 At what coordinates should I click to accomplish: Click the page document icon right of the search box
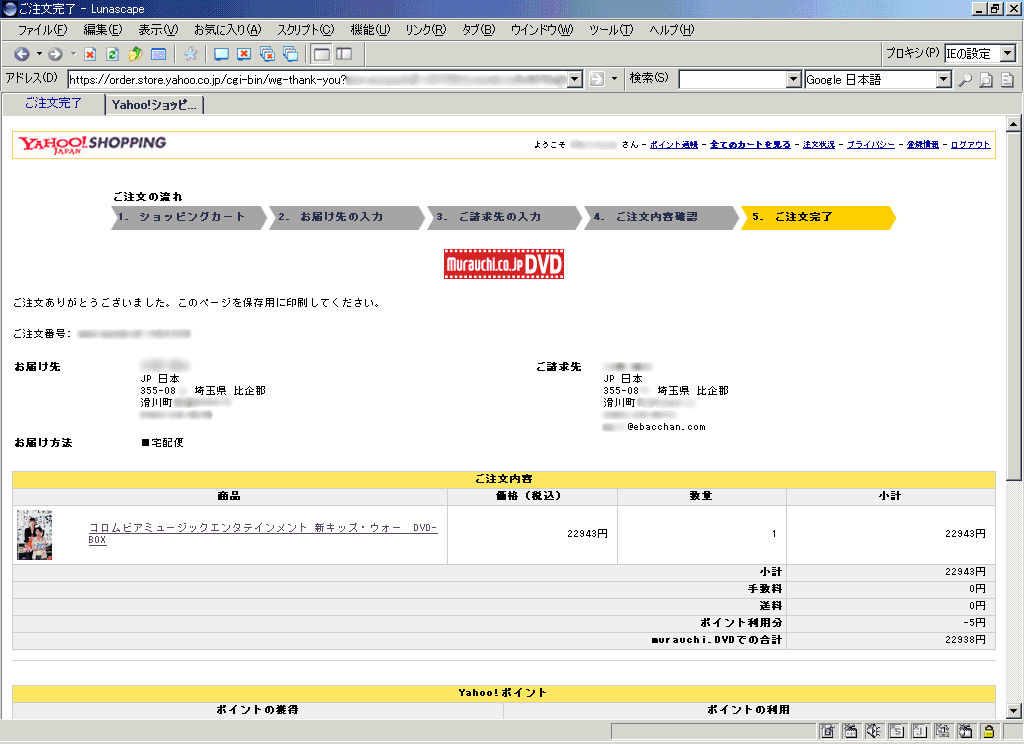pos(1008,80)
